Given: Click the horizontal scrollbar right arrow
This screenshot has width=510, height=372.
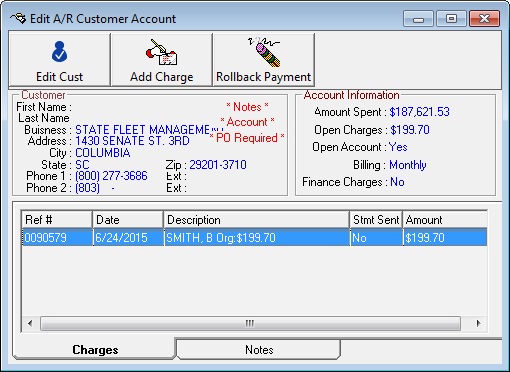Looking at the screenshot, I should coord(479,323).
